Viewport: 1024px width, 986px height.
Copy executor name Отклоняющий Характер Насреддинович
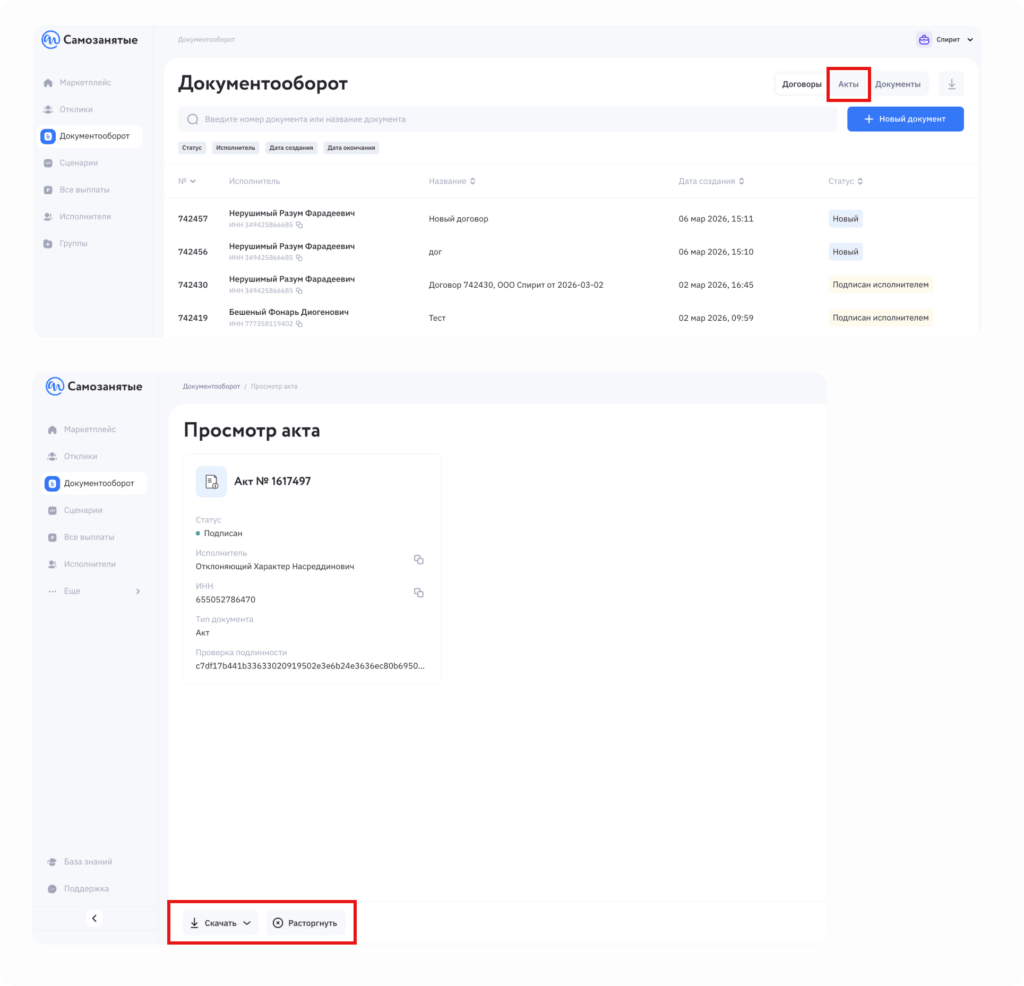click(x=419, y=560)
